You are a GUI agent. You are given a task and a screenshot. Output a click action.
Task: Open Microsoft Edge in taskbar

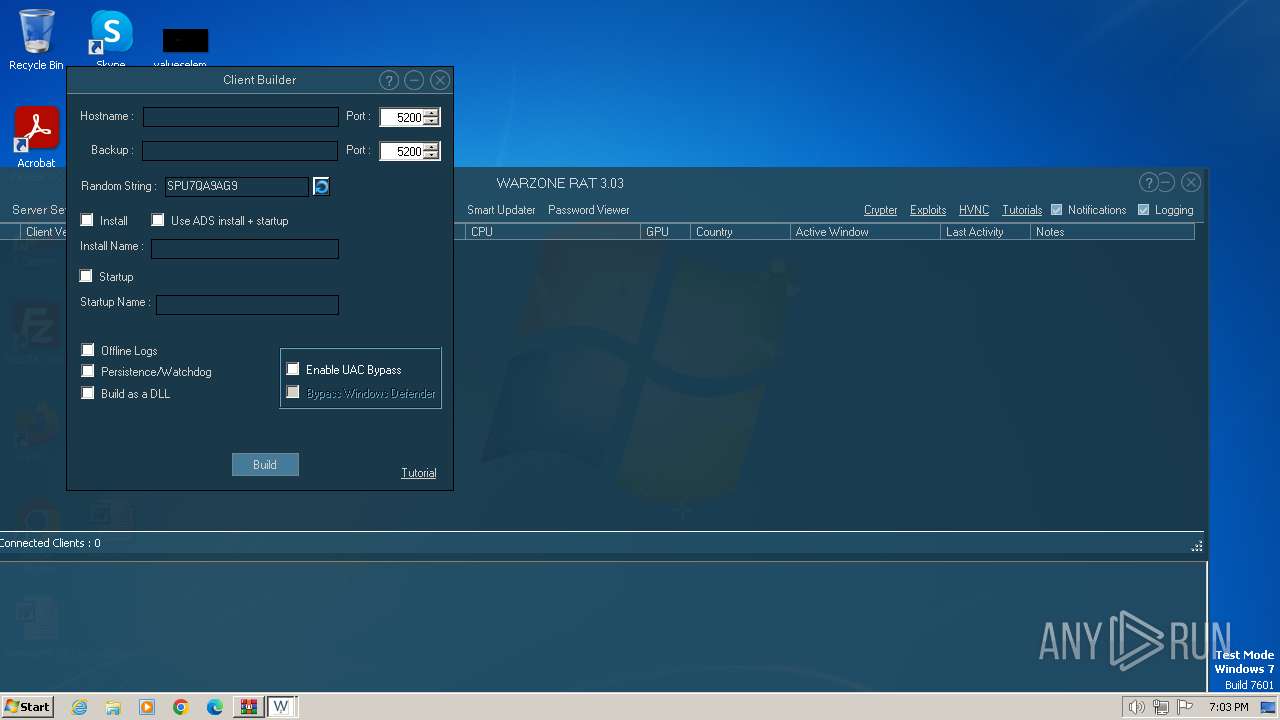pos(215,707)
